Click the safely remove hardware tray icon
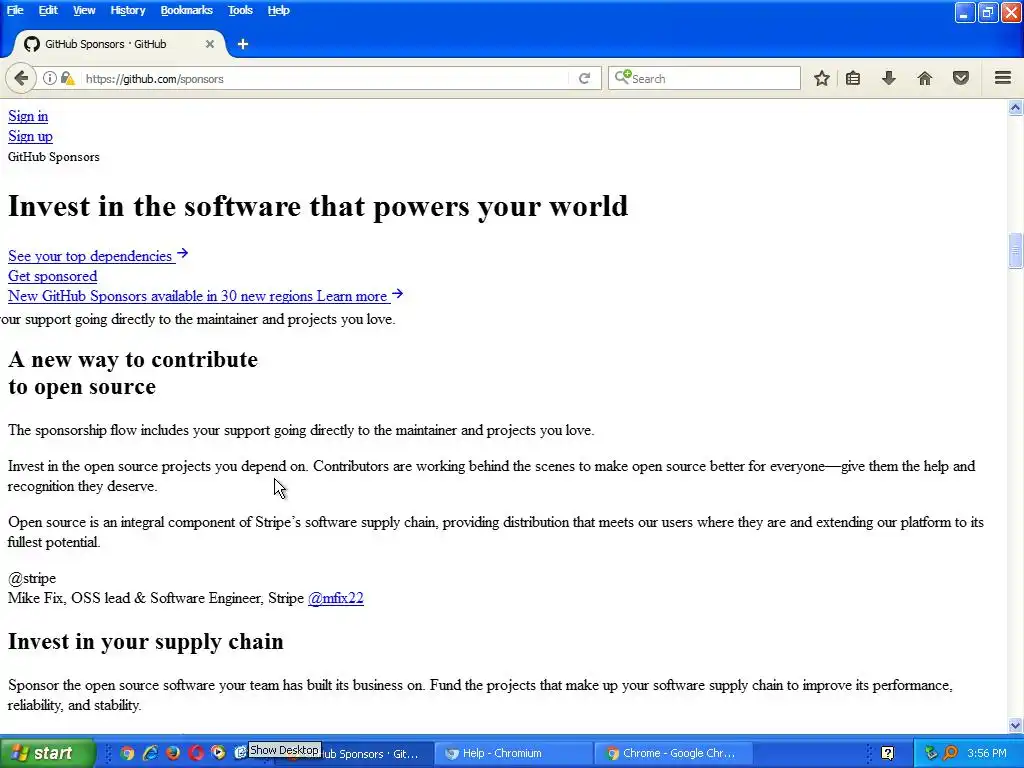1024x768 pixels. 931,753
